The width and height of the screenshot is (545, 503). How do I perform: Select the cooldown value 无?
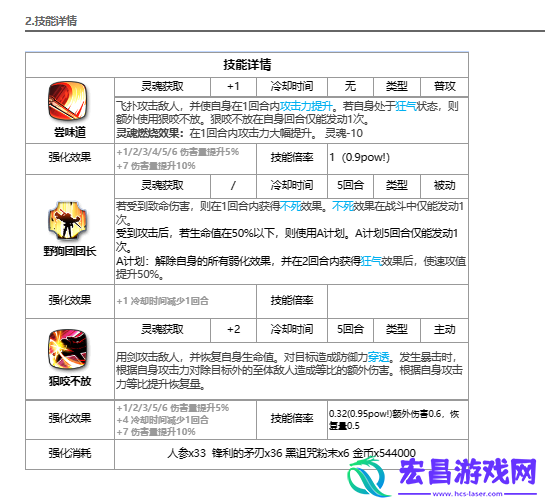click(350, 86)
